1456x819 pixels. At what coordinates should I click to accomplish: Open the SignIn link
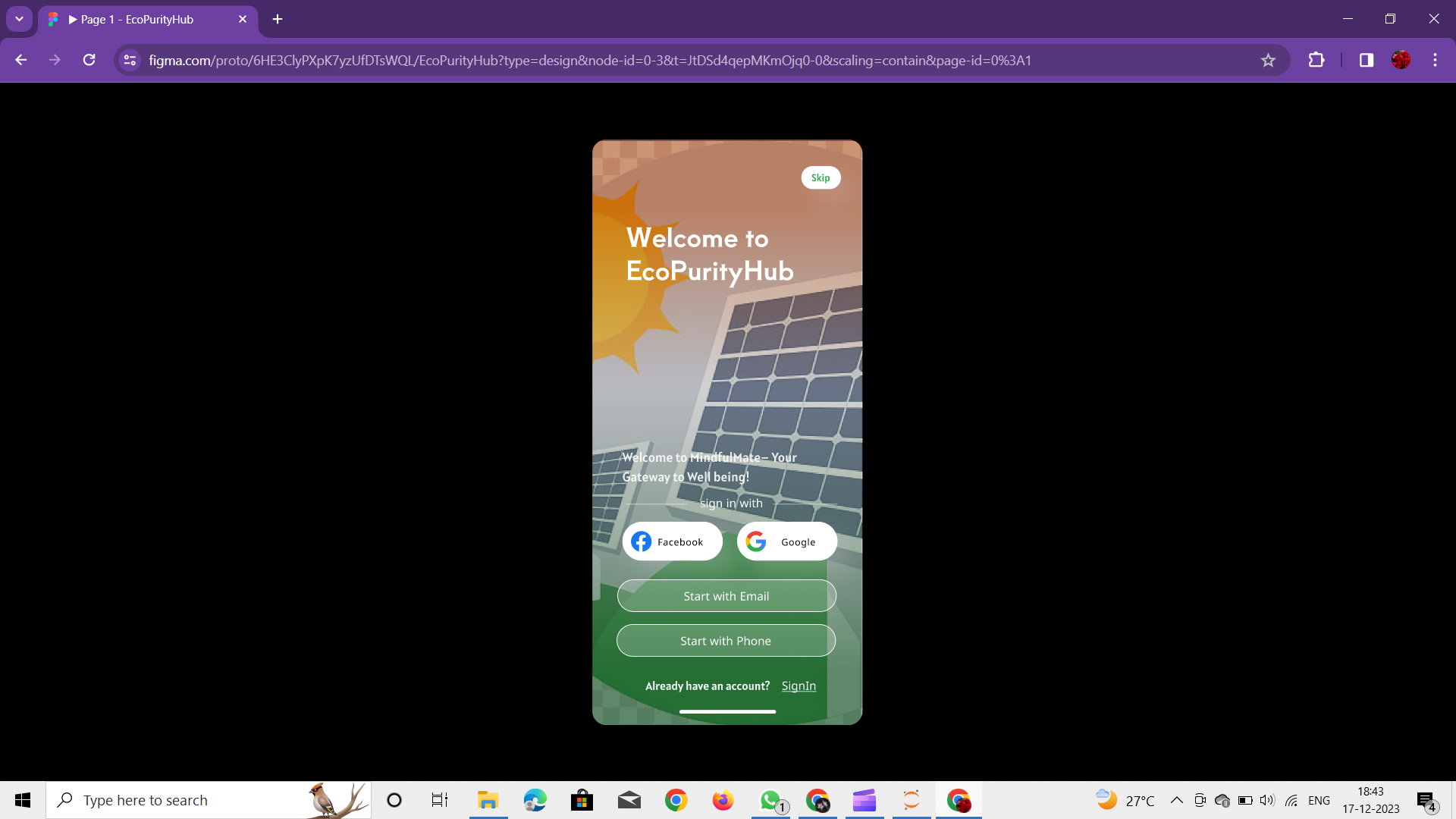tap(799, 686)
